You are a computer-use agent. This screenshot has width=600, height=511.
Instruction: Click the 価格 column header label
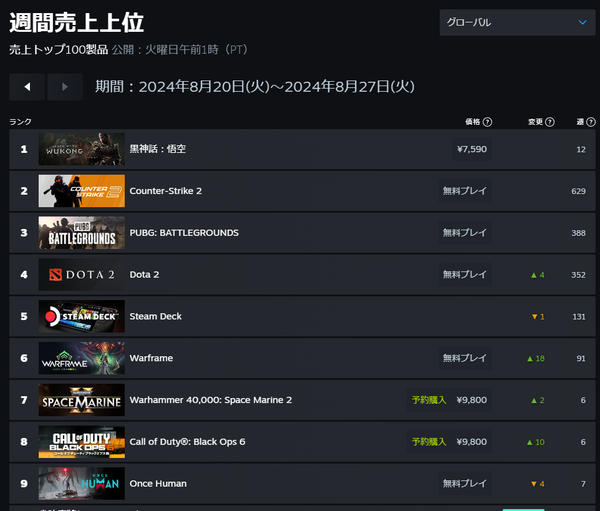click(x=473, y=122)
